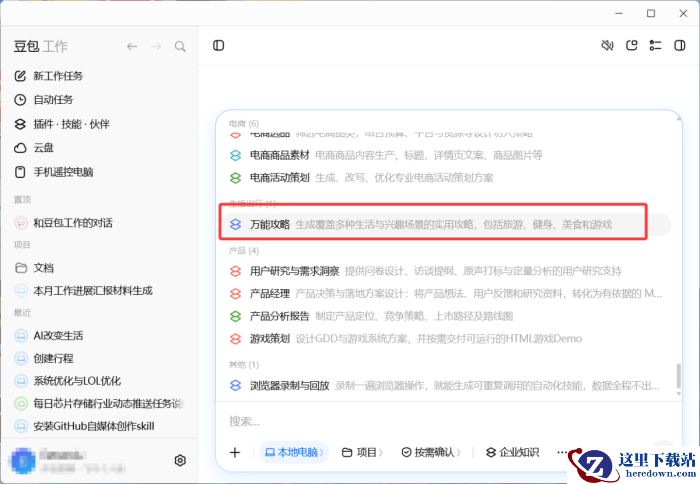Image resolution: width=700 pixels, height=484 pixels.
Task: Select the 产品经理 skill
Action: (445, 294)
